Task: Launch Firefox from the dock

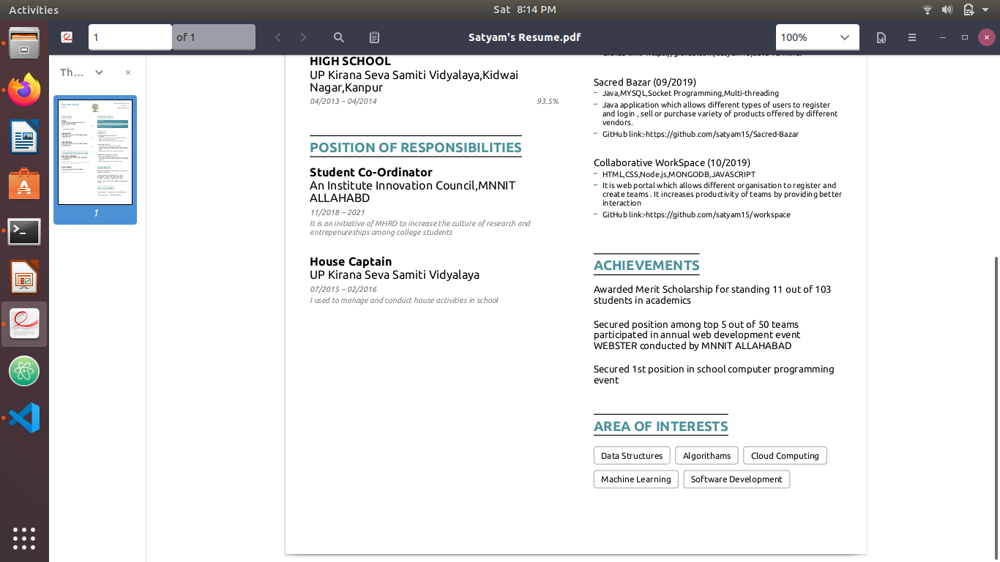Action: (x=24, y=90)
